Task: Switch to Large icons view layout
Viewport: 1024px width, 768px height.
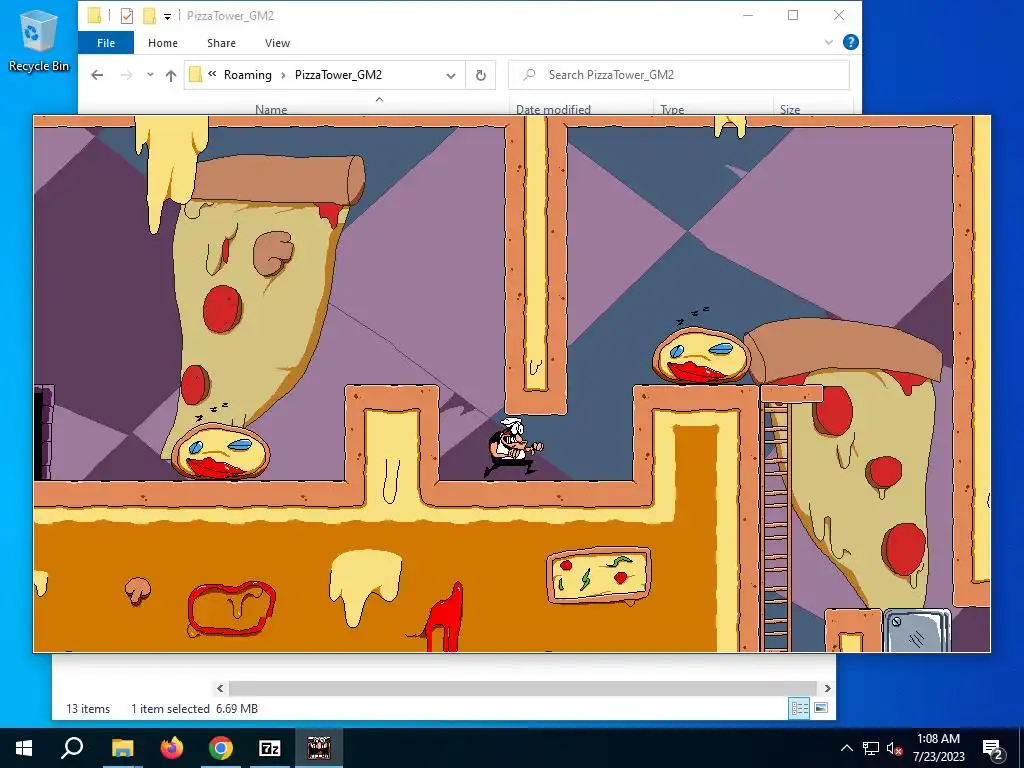Action: pyautogui.click(x=821, y=709)
